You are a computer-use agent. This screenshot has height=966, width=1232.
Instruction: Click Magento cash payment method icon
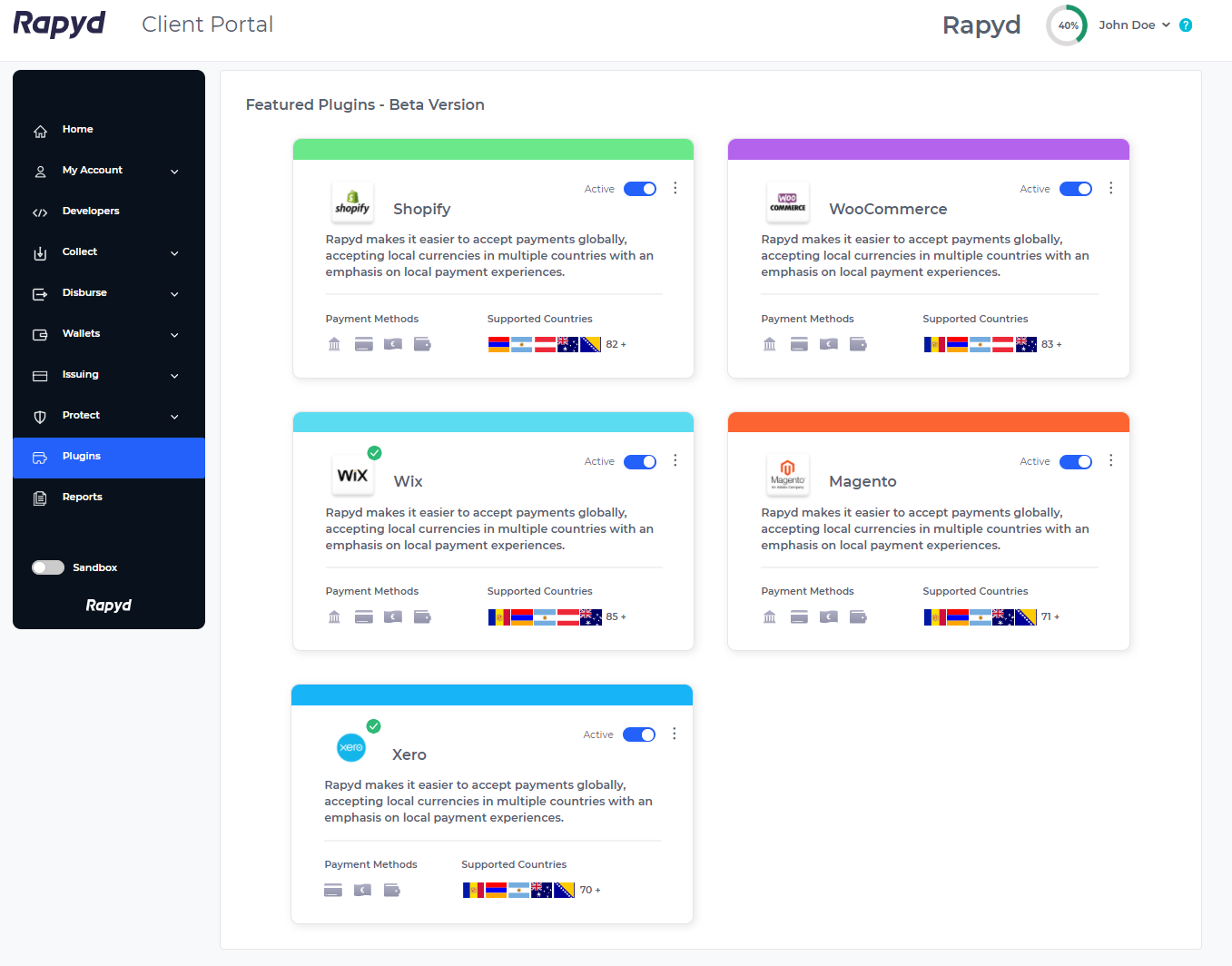[829, 616]
